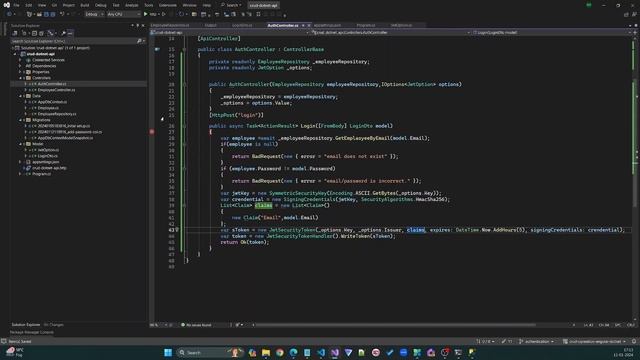
Task: Click the editor horizontal scrollbar
Action: pyautogui.click(x=395, y=325)
